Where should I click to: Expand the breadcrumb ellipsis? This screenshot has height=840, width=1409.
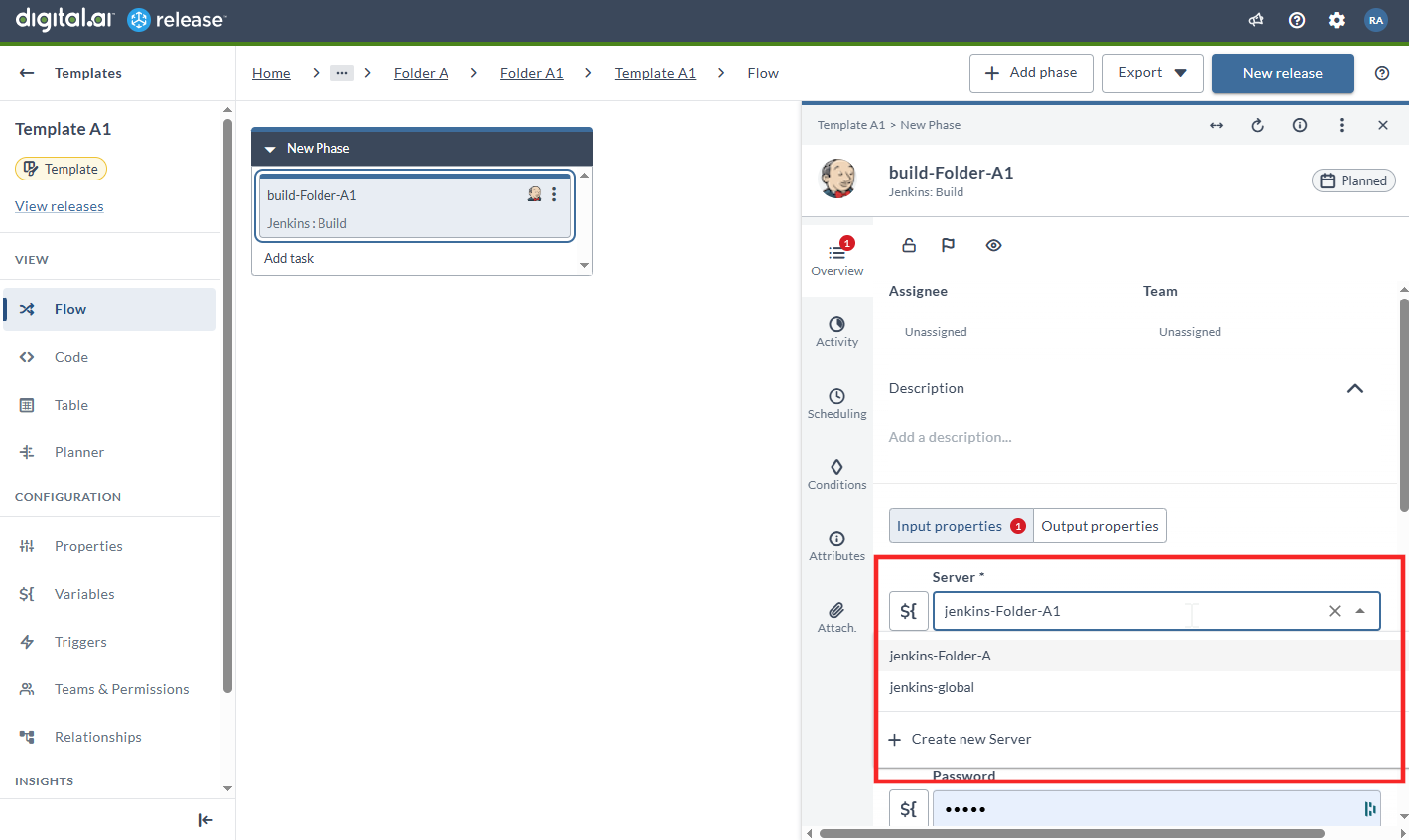click(x=342, y=73)
